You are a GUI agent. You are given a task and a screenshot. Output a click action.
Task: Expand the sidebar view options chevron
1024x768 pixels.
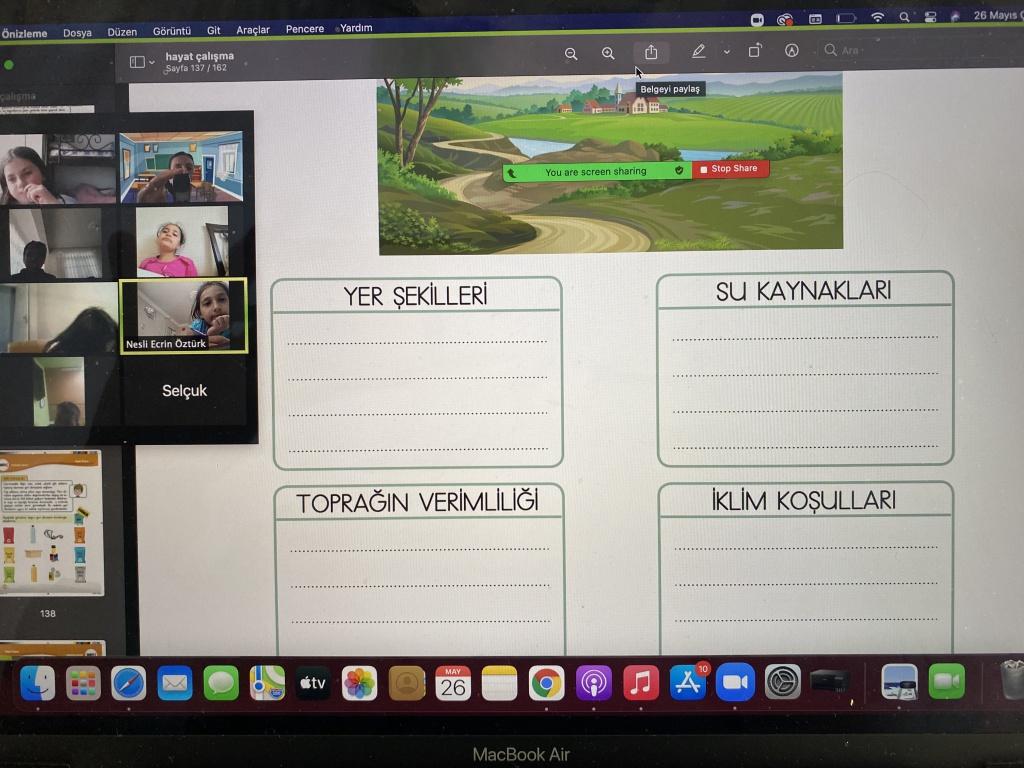click(x=152, y=62)
